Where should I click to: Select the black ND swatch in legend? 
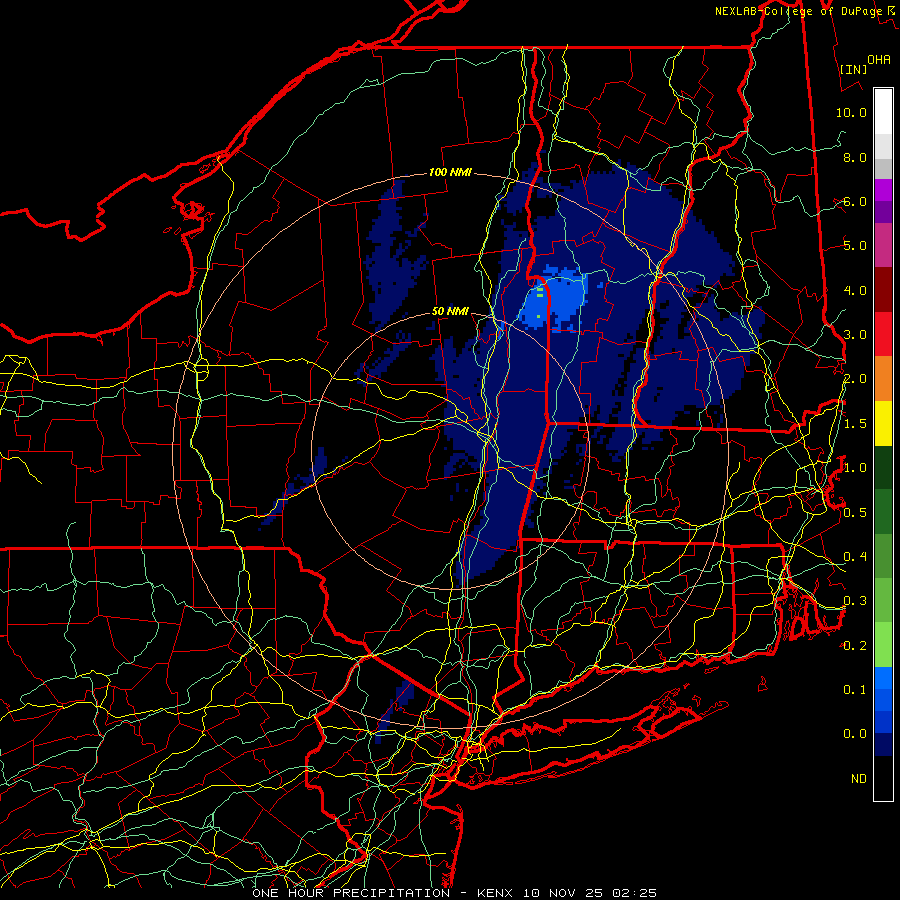coord(883,778)
